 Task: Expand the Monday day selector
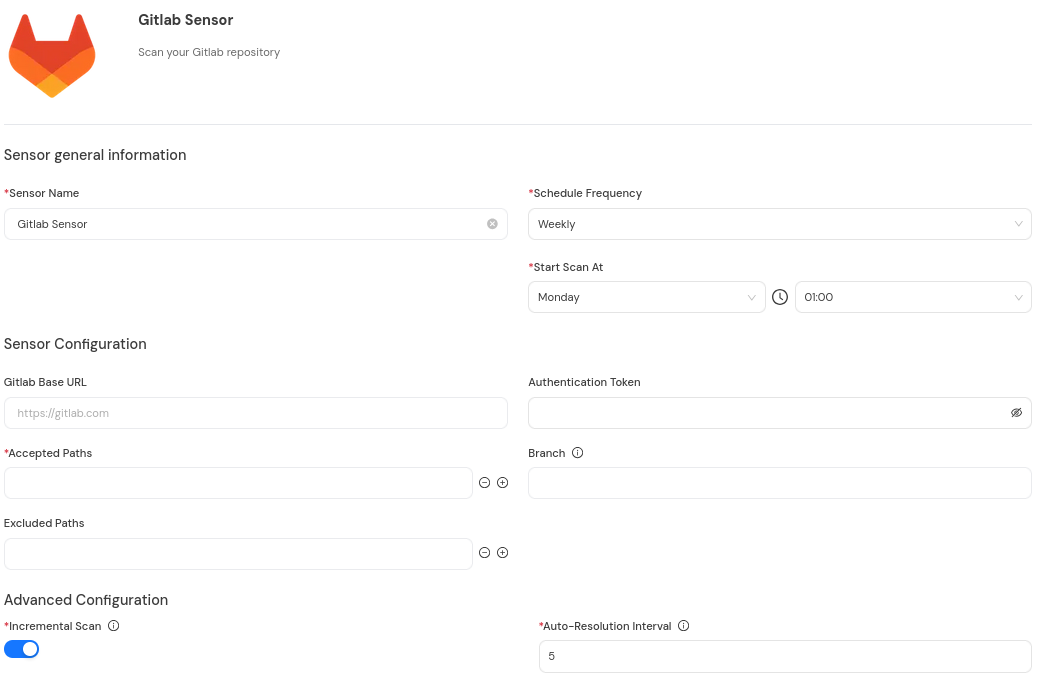coord(646,297)
